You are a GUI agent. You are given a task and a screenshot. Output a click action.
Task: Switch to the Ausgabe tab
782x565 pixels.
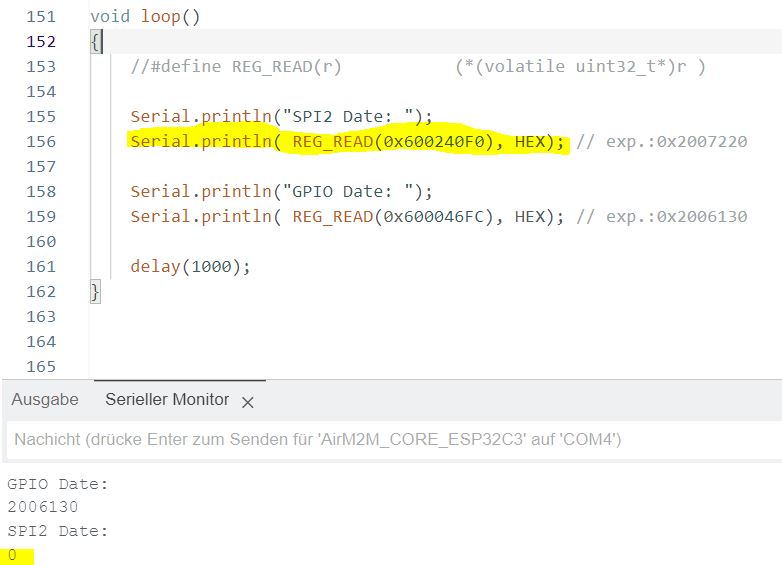tap(45, 399)
